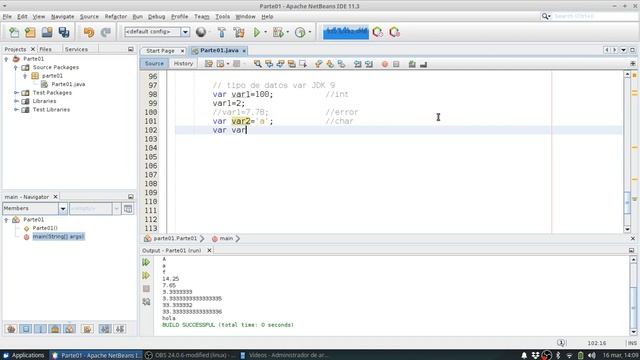Click the Last Edit icon in editor toolbar
This screenshot has width=640, height=360.
[209, 64]
